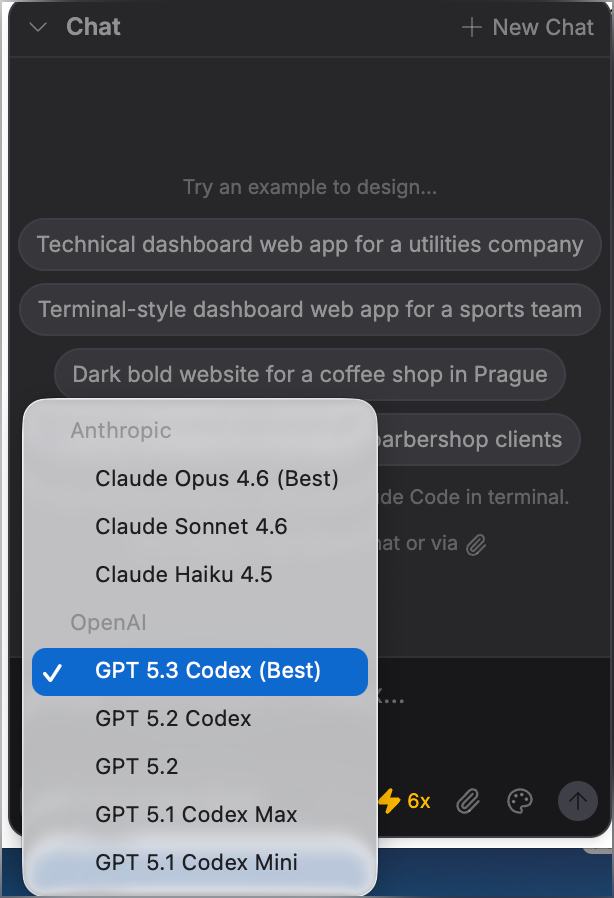Click the plus icon beside New Chat
Screen dimensions: 614x898
click(472, 28)
